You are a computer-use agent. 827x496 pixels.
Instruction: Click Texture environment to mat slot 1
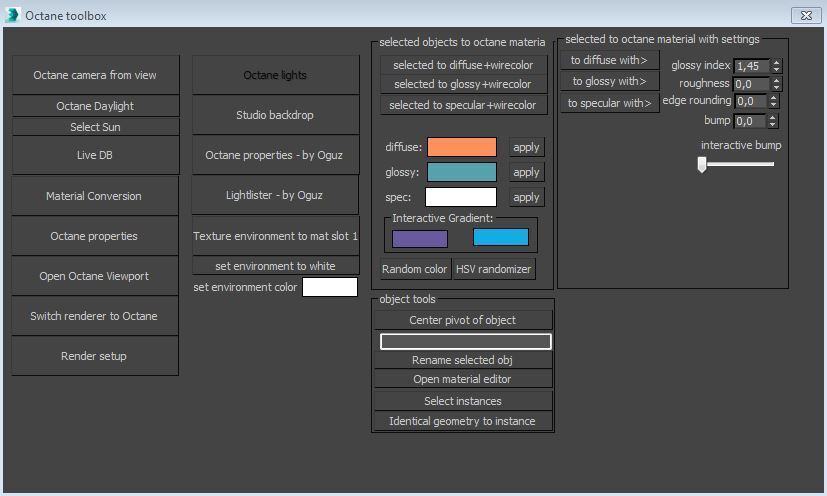[275, 236]
